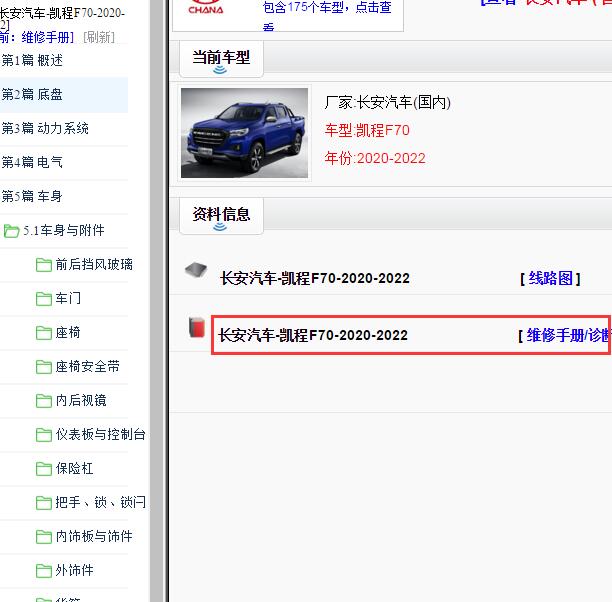Image resolution: width=612 pixels, height=602 pixels.
Task: Expand 第1篇 概述 chapter
Action: coord(32,61)
